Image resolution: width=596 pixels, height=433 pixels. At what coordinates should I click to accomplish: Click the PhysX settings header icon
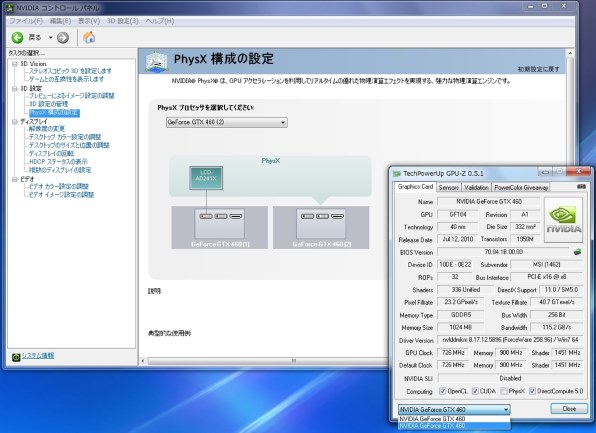156,62
